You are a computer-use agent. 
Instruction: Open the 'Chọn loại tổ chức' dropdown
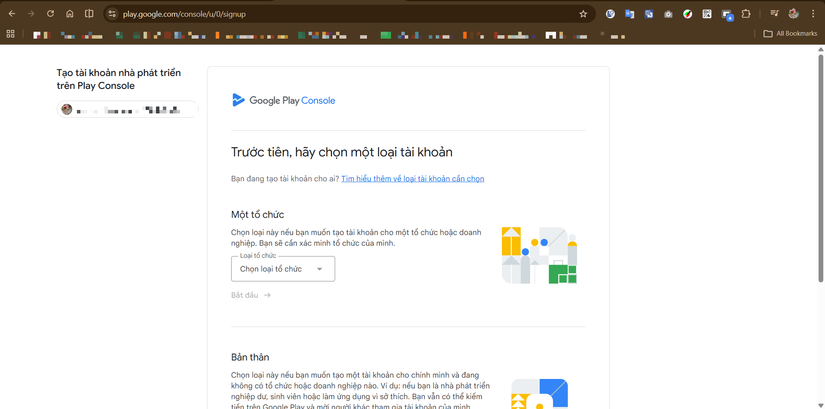(x=283, y=269)
